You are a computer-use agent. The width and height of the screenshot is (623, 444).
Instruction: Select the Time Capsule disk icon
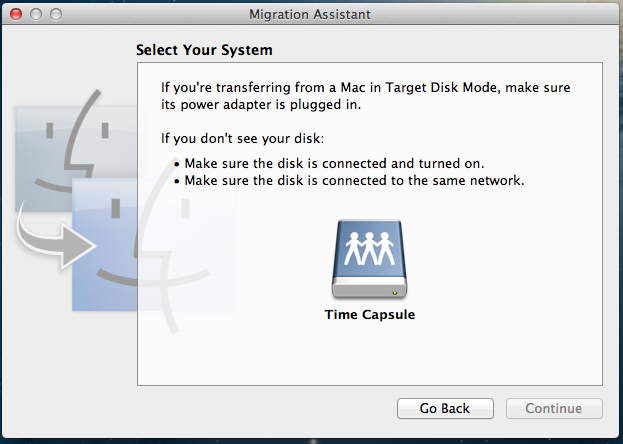[x=369, y=260]
